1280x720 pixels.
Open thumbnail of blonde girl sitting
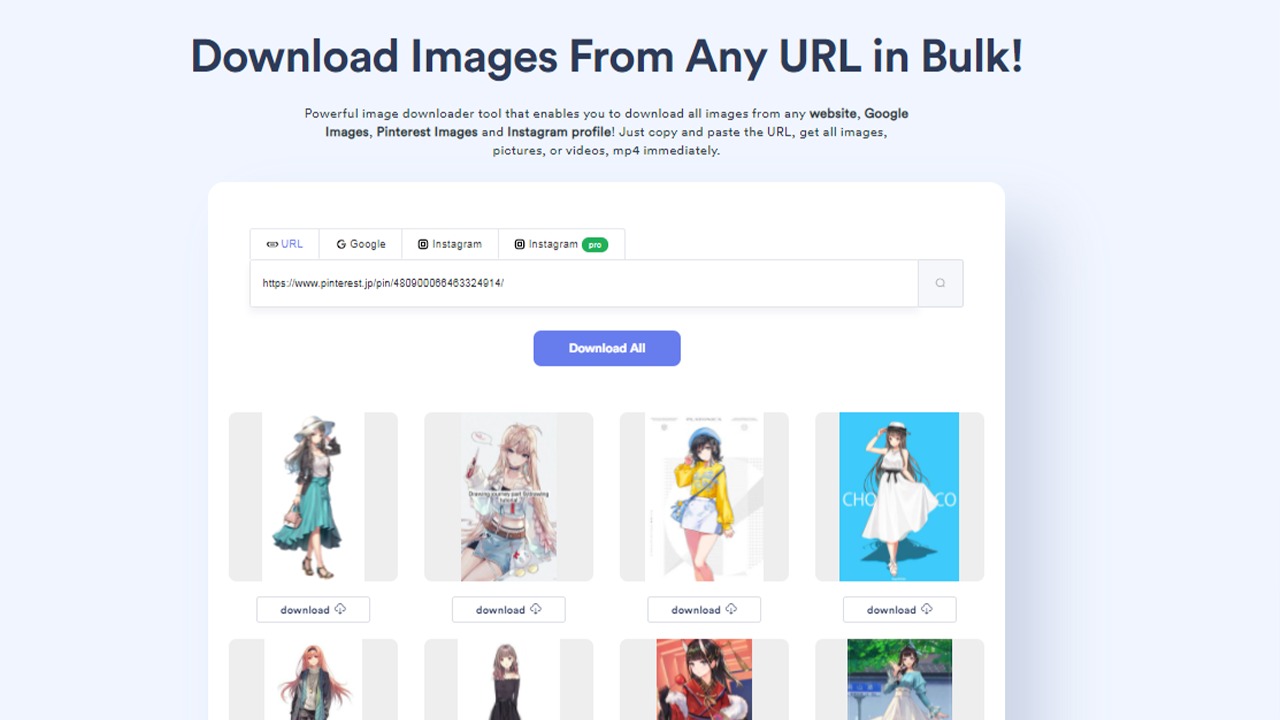coord(509,497)
